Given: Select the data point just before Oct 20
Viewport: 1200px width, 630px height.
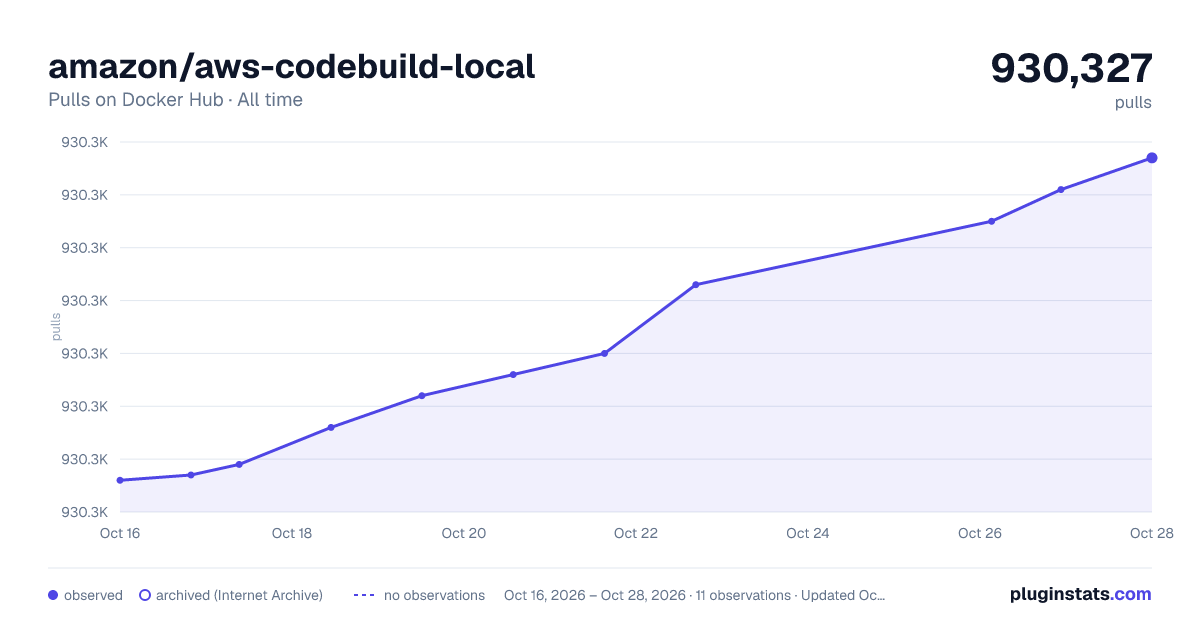Looking at the screenshot, I should point(422,396).
